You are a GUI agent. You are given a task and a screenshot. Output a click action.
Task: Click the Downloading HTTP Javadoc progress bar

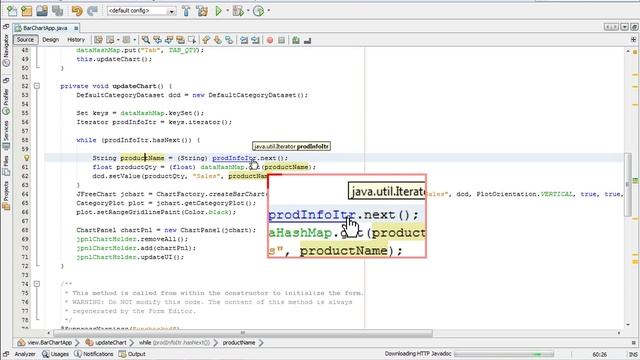pos(504,354)
